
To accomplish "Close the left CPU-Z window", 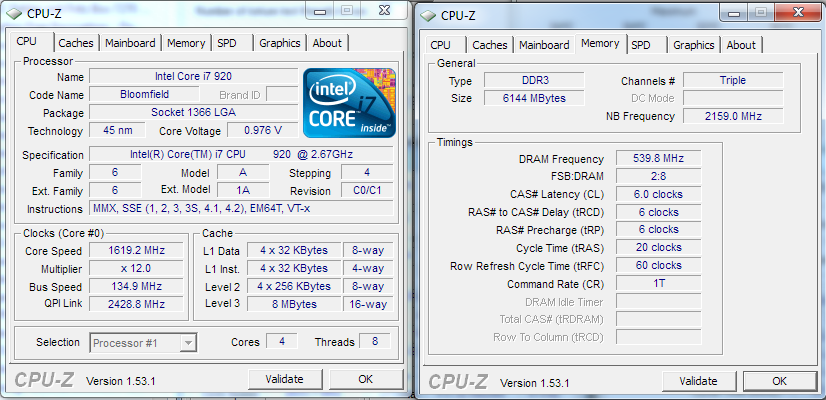I will pyautogui.click(x=386, y=9).
